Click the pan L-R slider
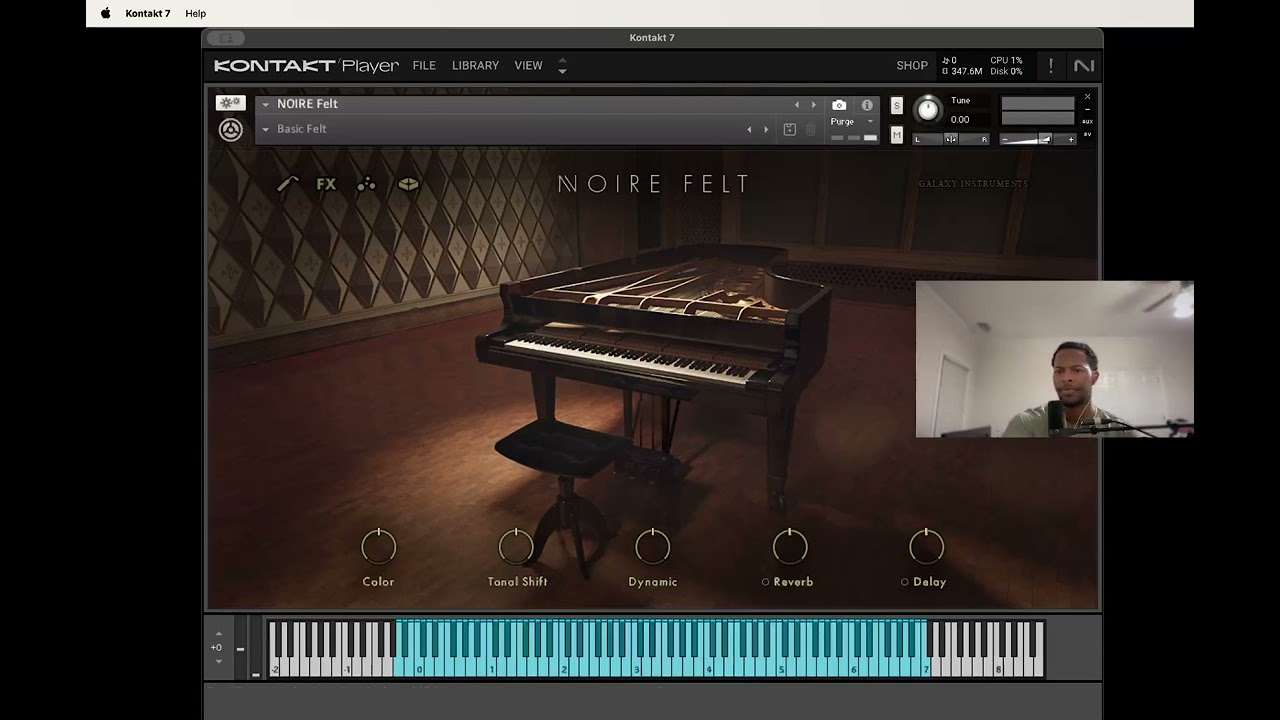This screenshot has height=720, width=1280. coord(951,139)
